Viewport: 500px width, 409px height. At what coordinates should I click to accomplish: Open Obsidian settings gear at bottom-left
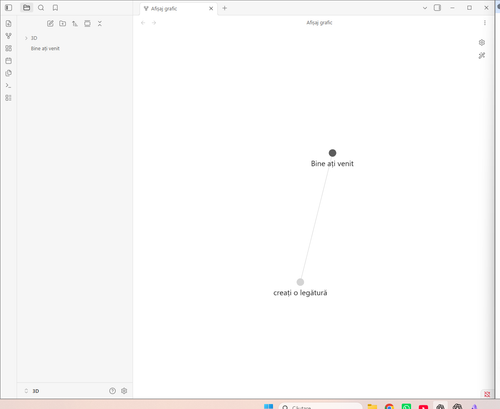pos(124,391)
